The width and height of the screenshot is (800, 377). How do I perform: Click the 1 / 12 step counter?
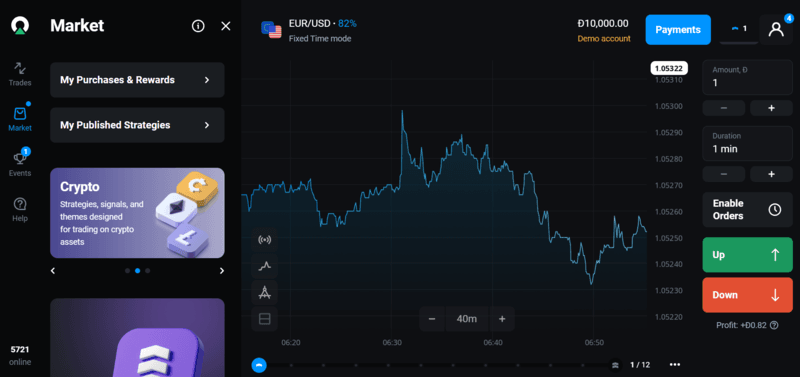click(x=640, y=365)
